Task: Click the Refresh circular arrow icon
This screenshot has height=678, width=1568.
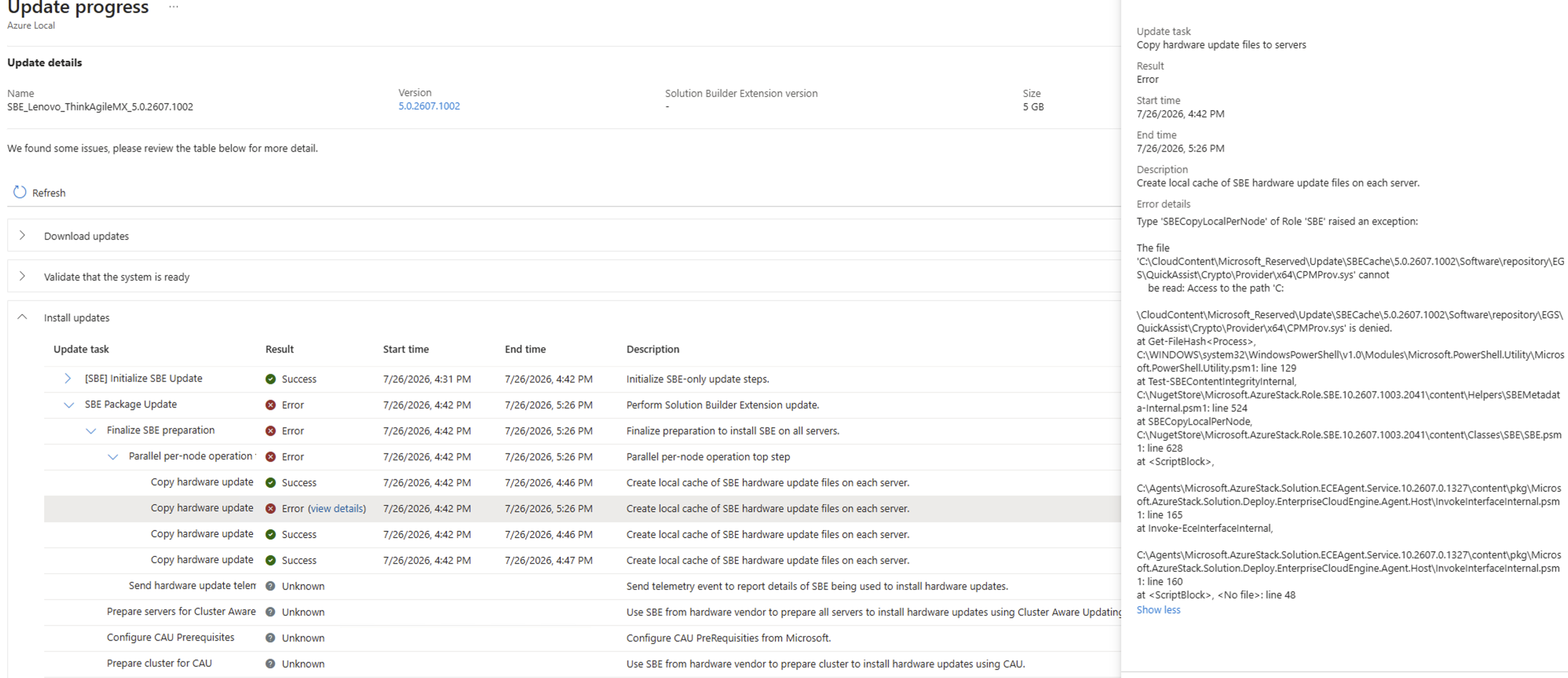Action: point(20,192)
